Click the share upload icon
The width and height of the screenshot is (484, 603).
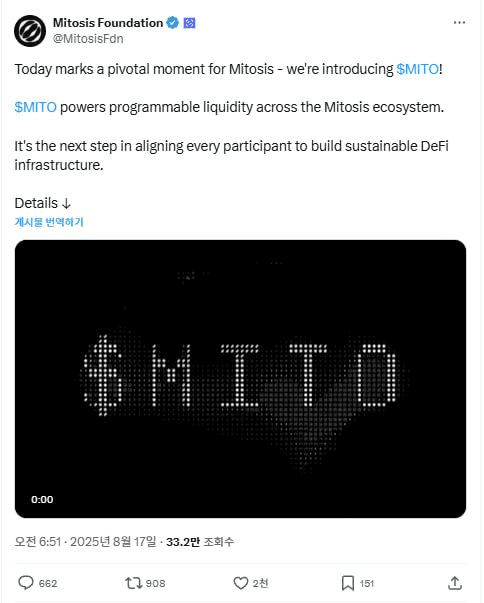(x=455, y=583)
